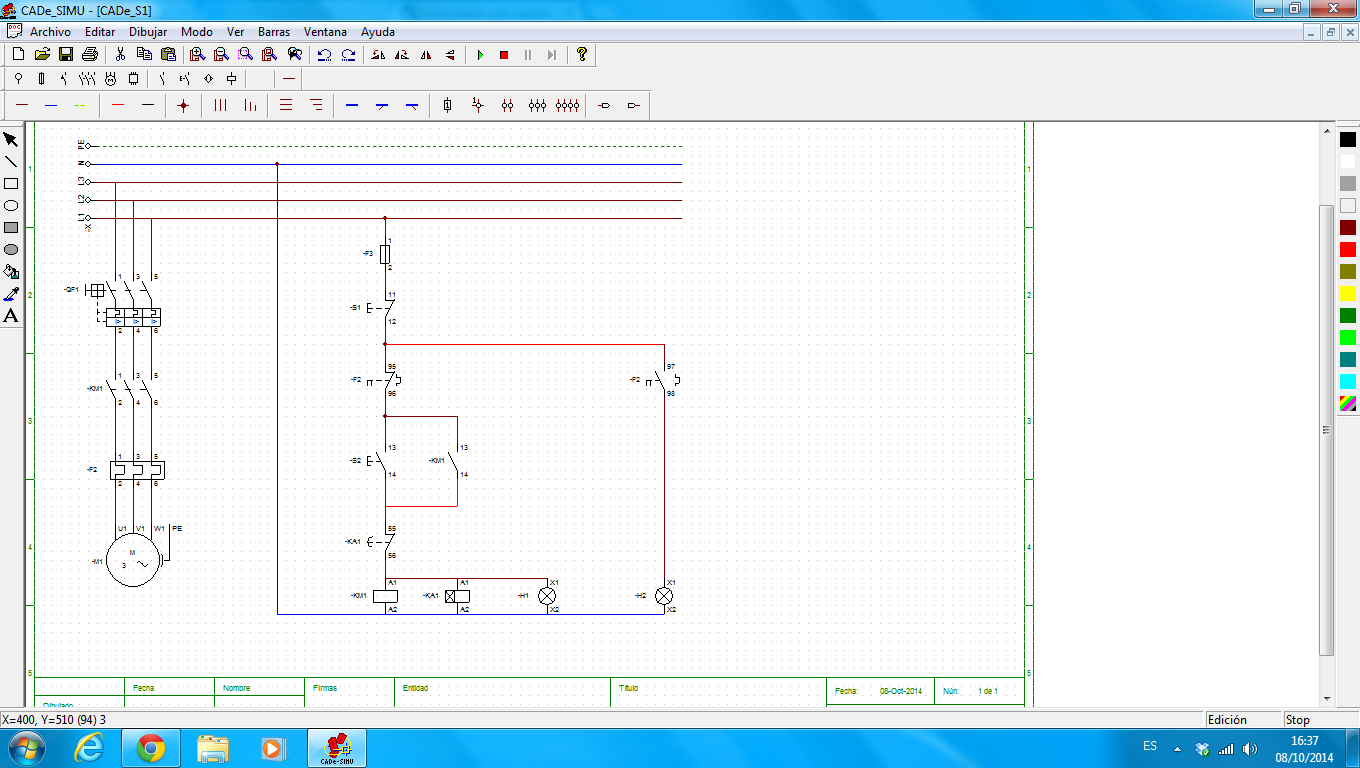Screen dimensions: 1360x768
Task: Pick the yellow color swatch
Action: (x=1348, y=294)
